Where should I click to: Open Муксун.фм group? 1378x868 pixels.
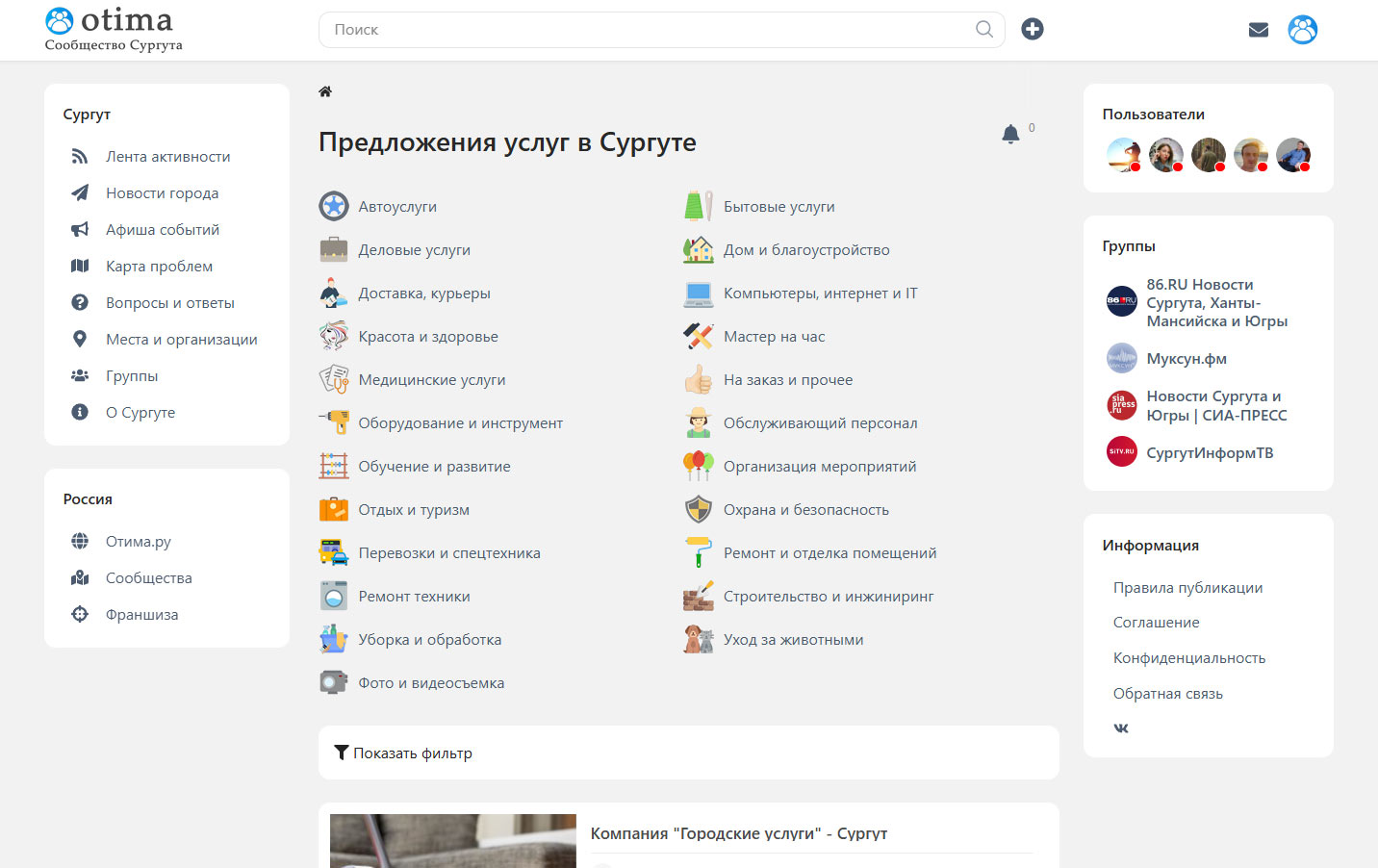point(1187,358)
